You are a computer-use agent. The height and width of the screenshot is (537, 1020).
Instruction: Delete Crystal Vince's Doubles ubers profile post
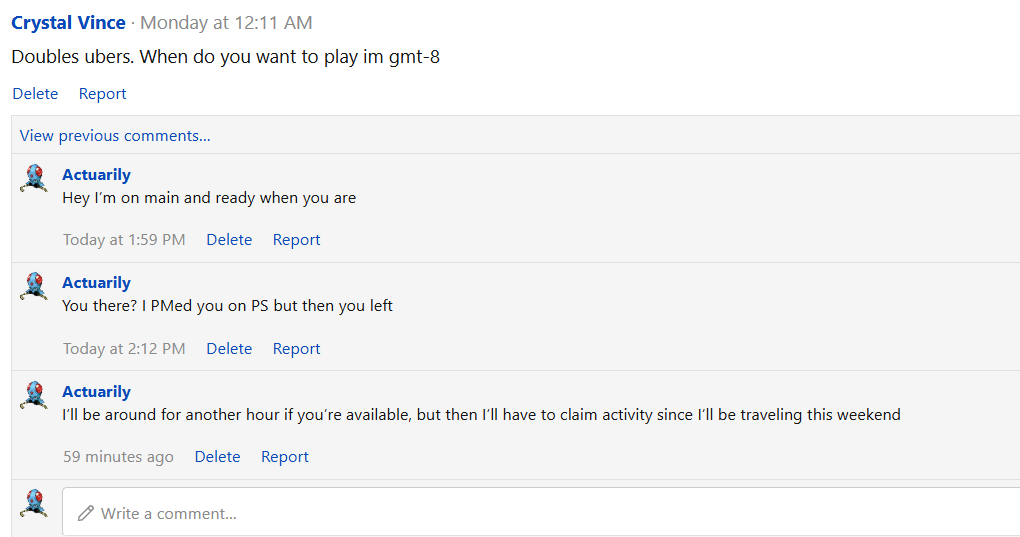pyautogui.click(x=35, y=94)
